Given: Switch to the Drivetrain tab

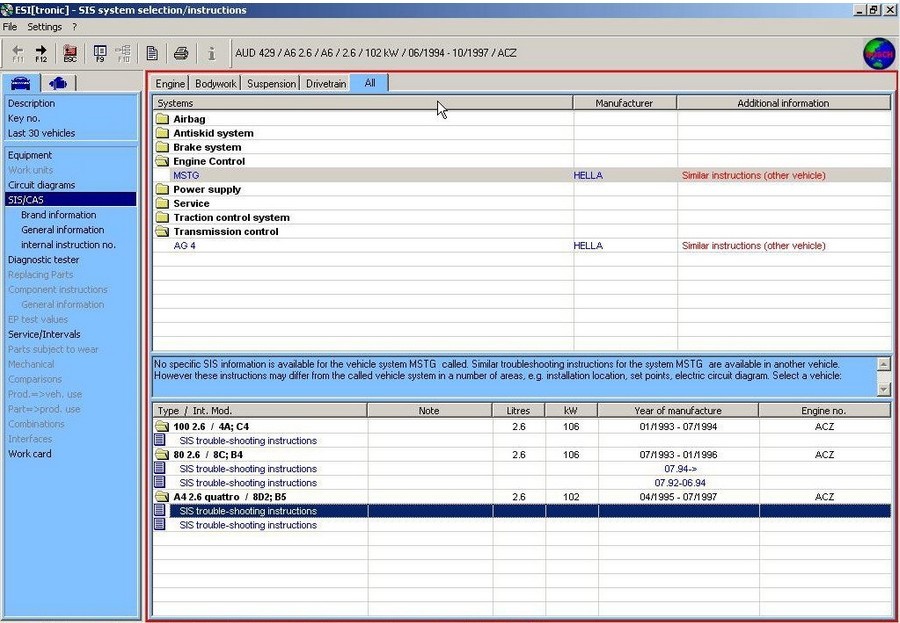Looking at the screenshot, I should point(326,84).
